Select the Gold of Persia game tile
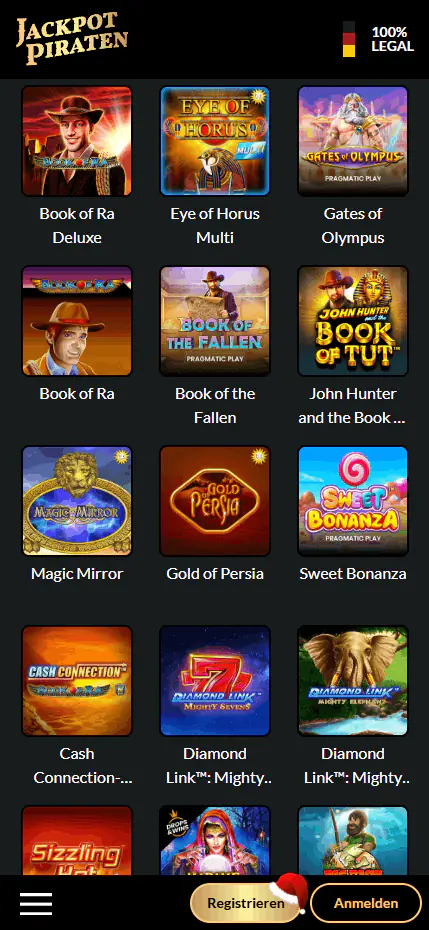 (x=215, y=501)
